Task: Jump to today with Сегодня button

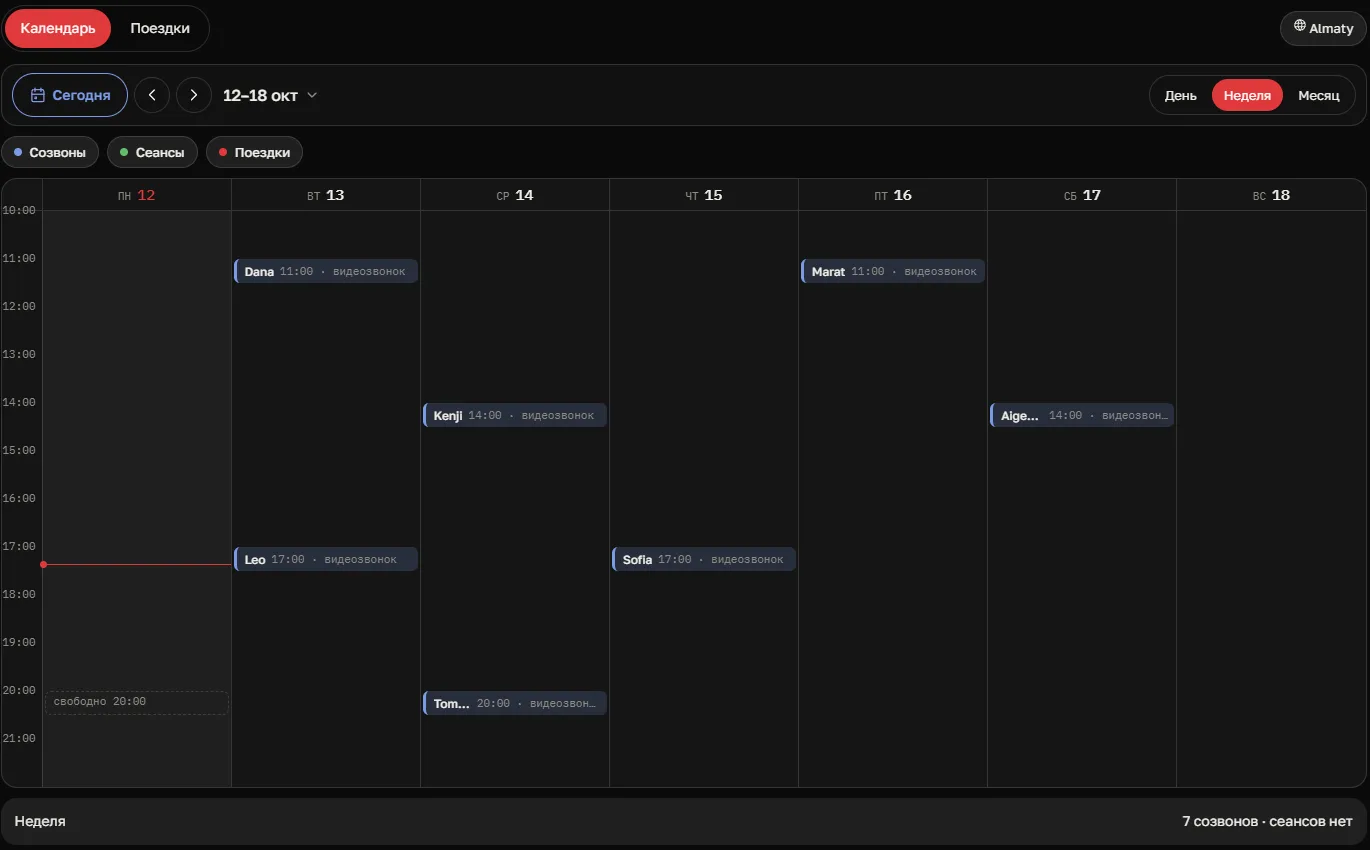Action: click(70, 95)
